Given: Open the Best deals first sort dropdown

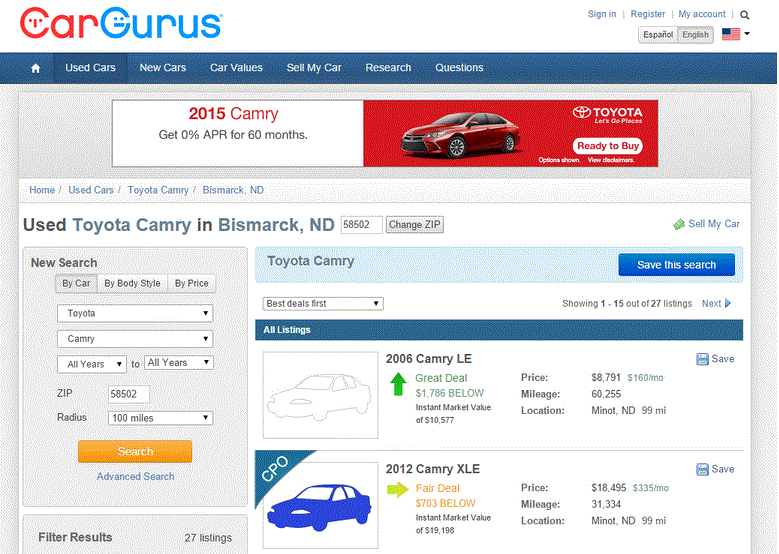Looking at the screenshot, I should coord(323,304).
